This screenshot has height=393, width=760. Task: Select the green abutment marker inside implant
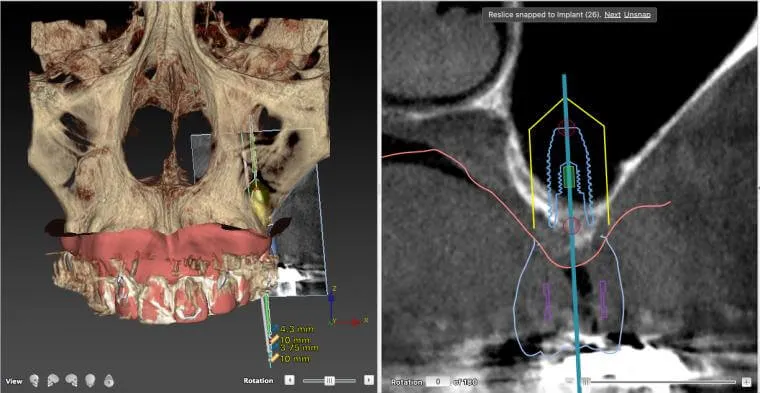pyautogui.click(x=569, y=177)
